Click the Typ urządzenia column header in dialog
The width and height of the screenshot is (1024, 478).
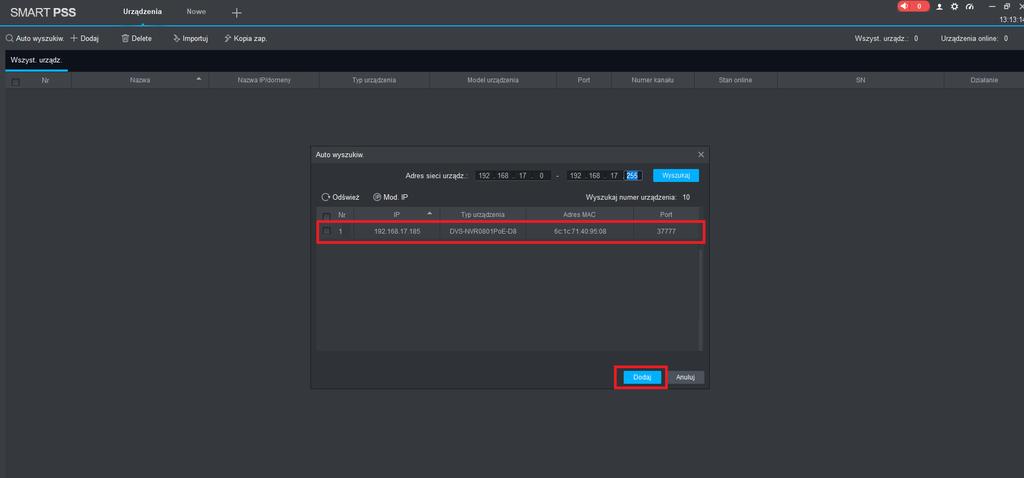tap(483, 214)
